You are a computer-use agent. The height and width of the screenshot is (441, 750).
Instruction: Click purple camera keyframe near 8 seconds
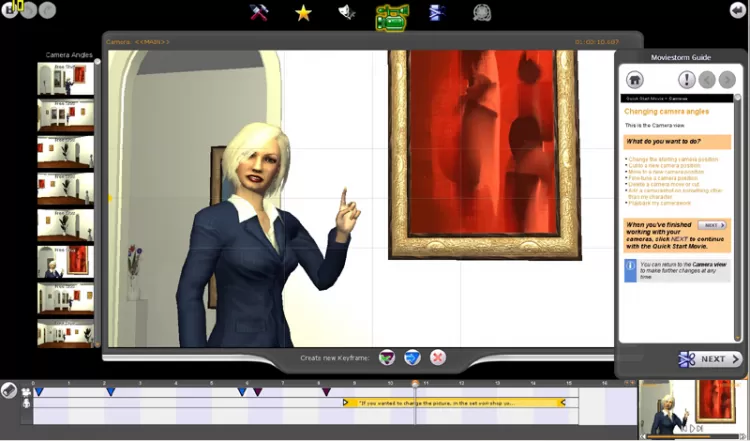(326, 392)
